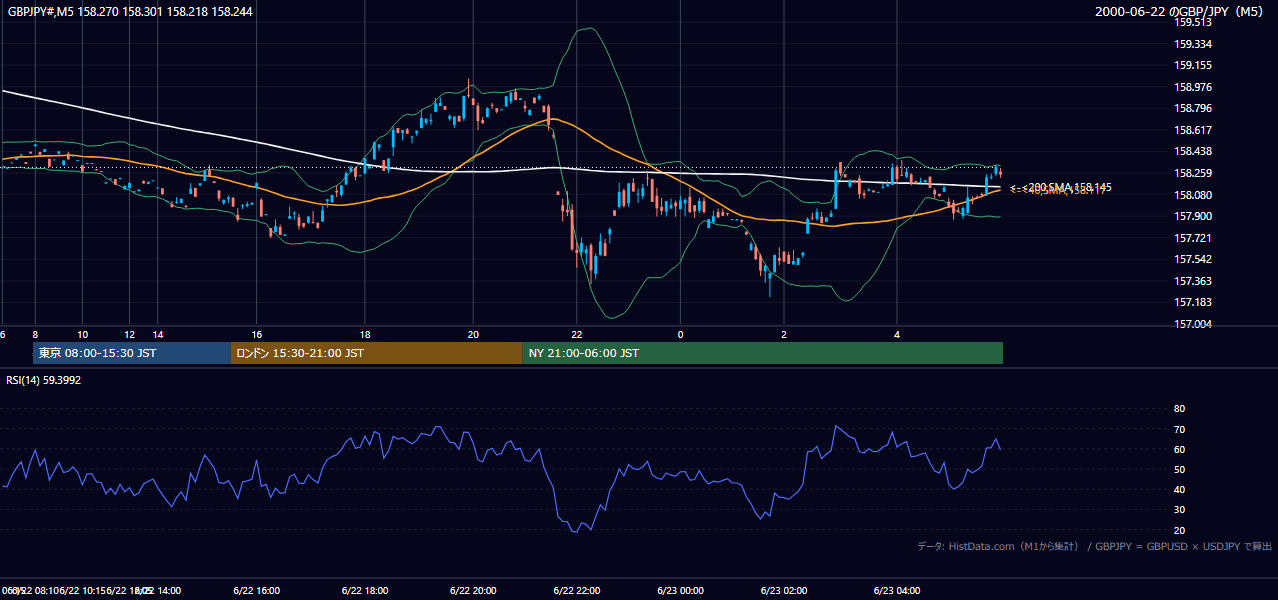Click bottom date label 6/22 22:00
1278x600 pixels.
[577, 590]
